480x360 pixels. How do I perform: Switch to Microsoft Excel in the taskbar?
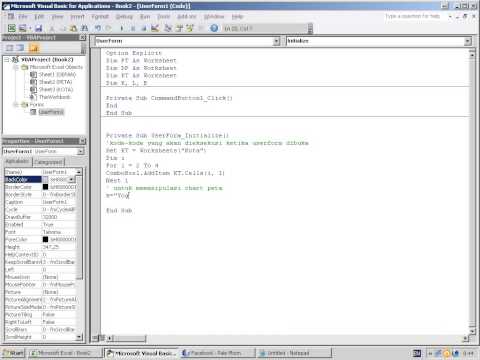tap(65, 353)
